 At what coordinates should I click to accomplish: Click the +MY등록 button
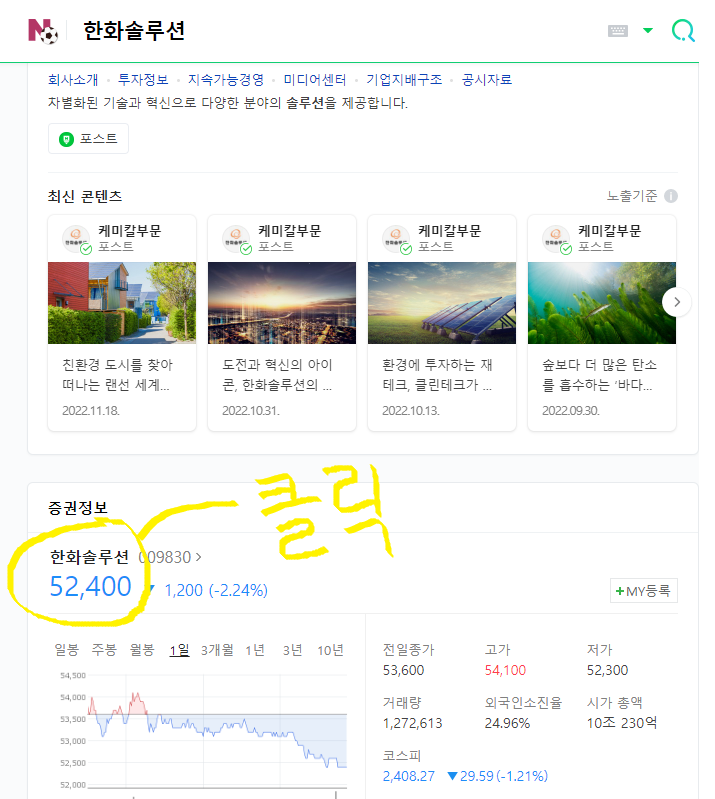click(644, 591)
